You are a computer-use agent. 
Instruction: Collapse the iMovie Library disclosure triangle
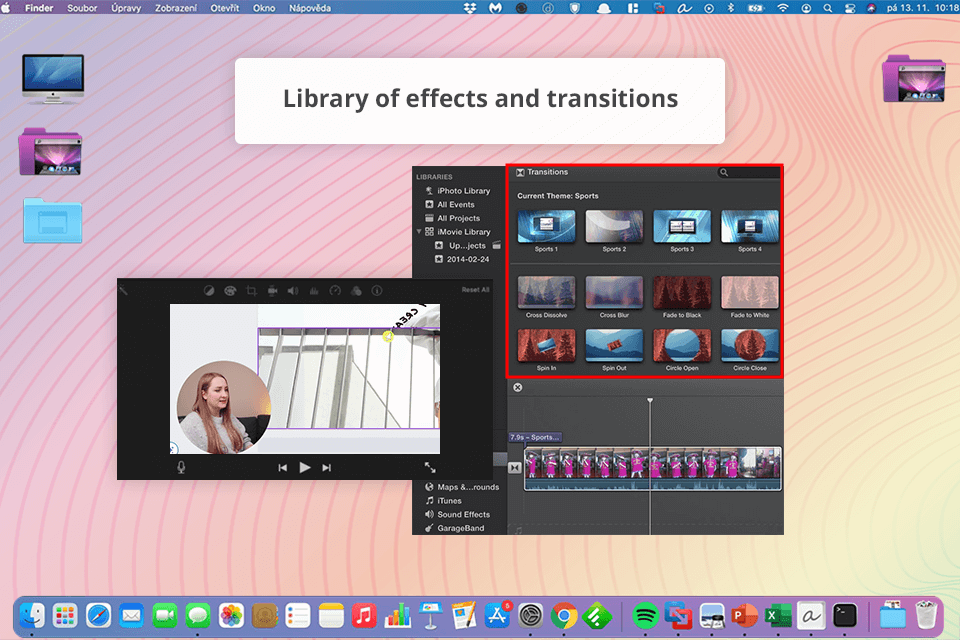pyautogui.click(x=419, y=232)
